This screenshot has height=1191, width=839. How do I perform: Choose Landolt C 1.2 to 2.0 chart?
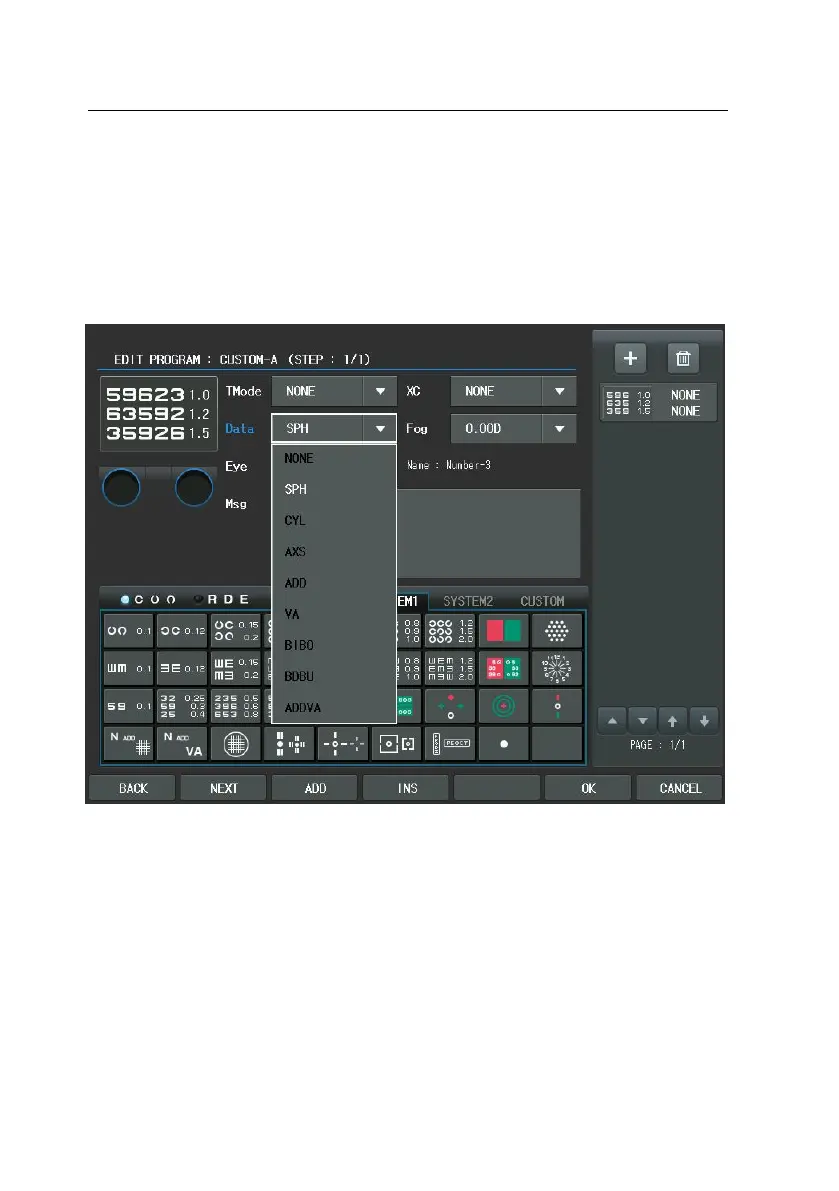(x=450, y=631)
